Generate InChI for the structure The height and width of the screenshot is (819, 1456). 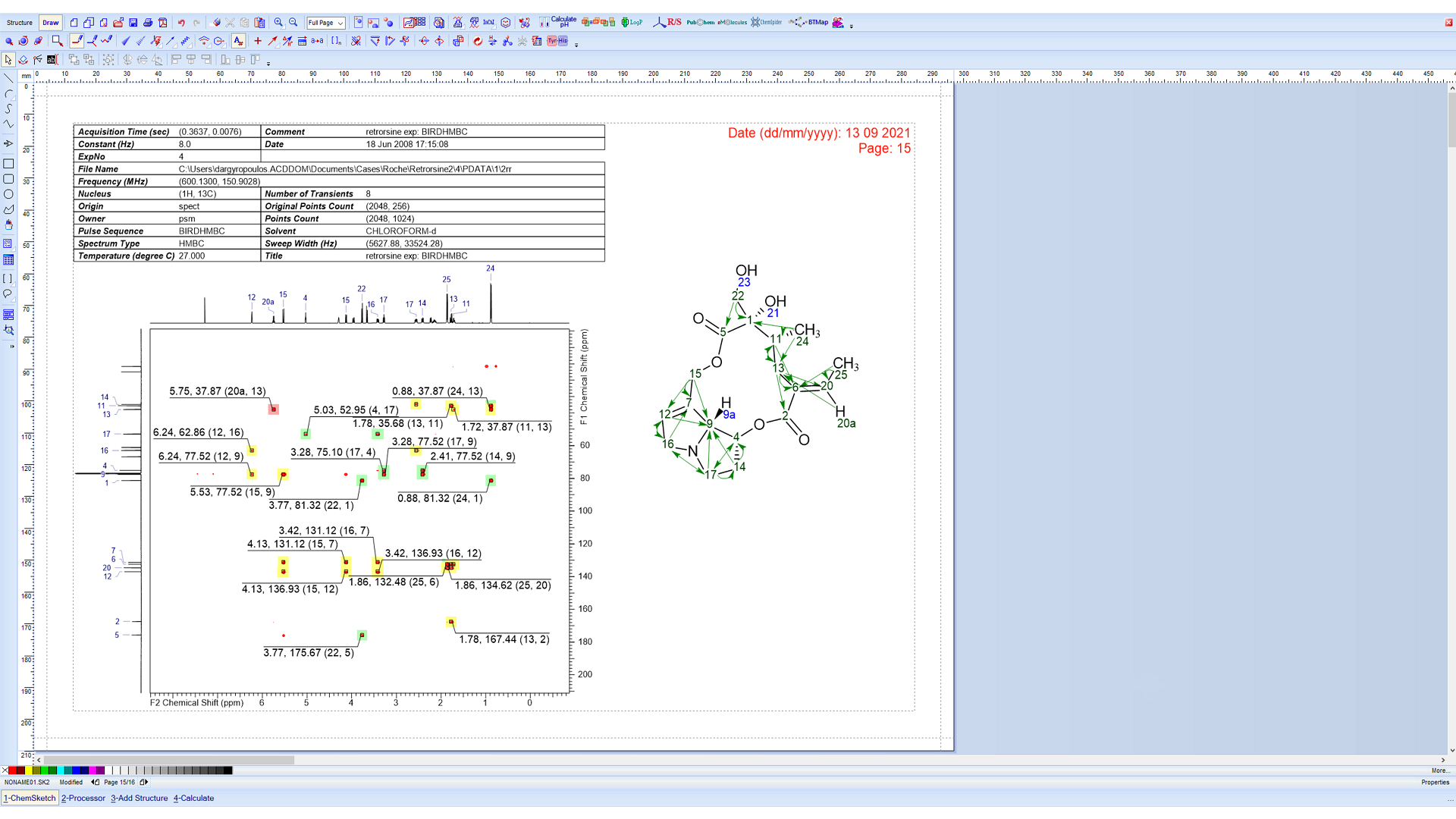tap(489, 23)
